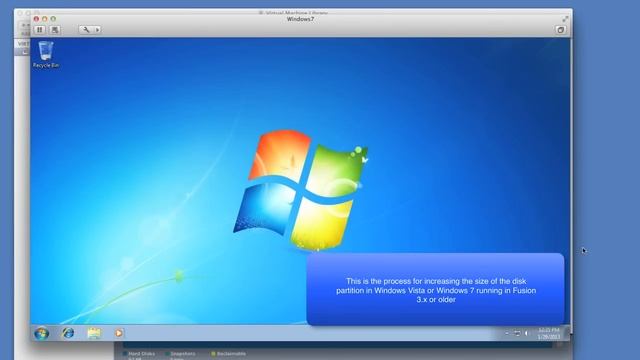
Task: Click the Windows7 window title
Action: (300, 19)
